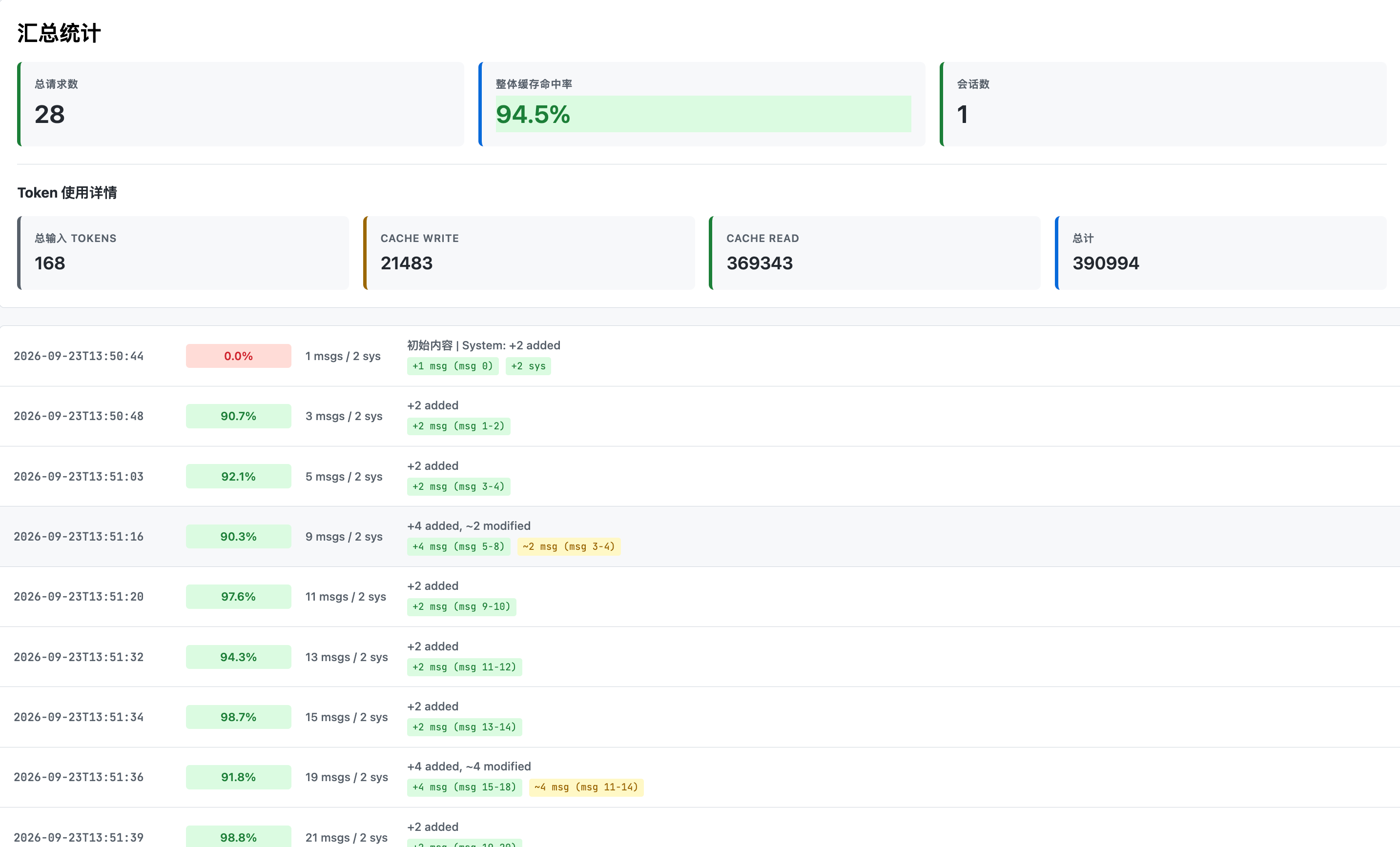Select the timestamp 2026-09-23T13:50:44
1400x847 pixels.
tap(79, 356)
